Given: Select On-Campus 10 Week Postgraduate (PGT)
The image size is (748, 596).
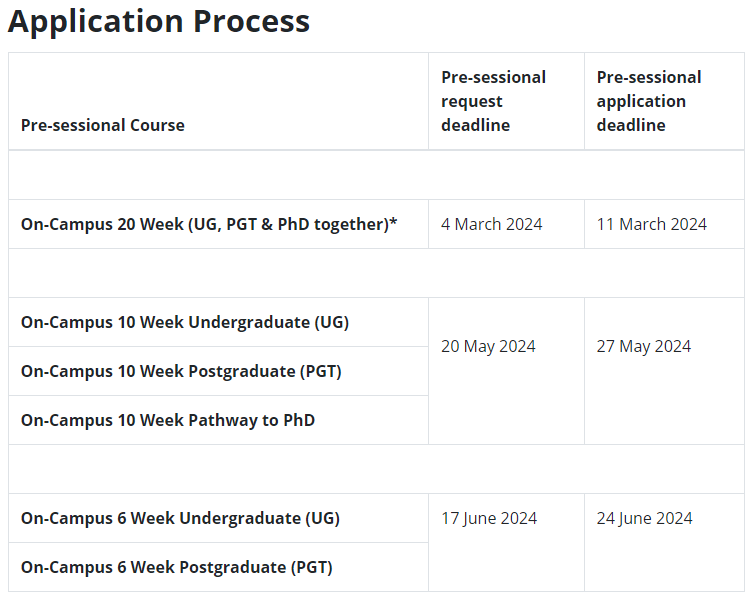Looking at the screenshot, I should click(x=181, y=371).
